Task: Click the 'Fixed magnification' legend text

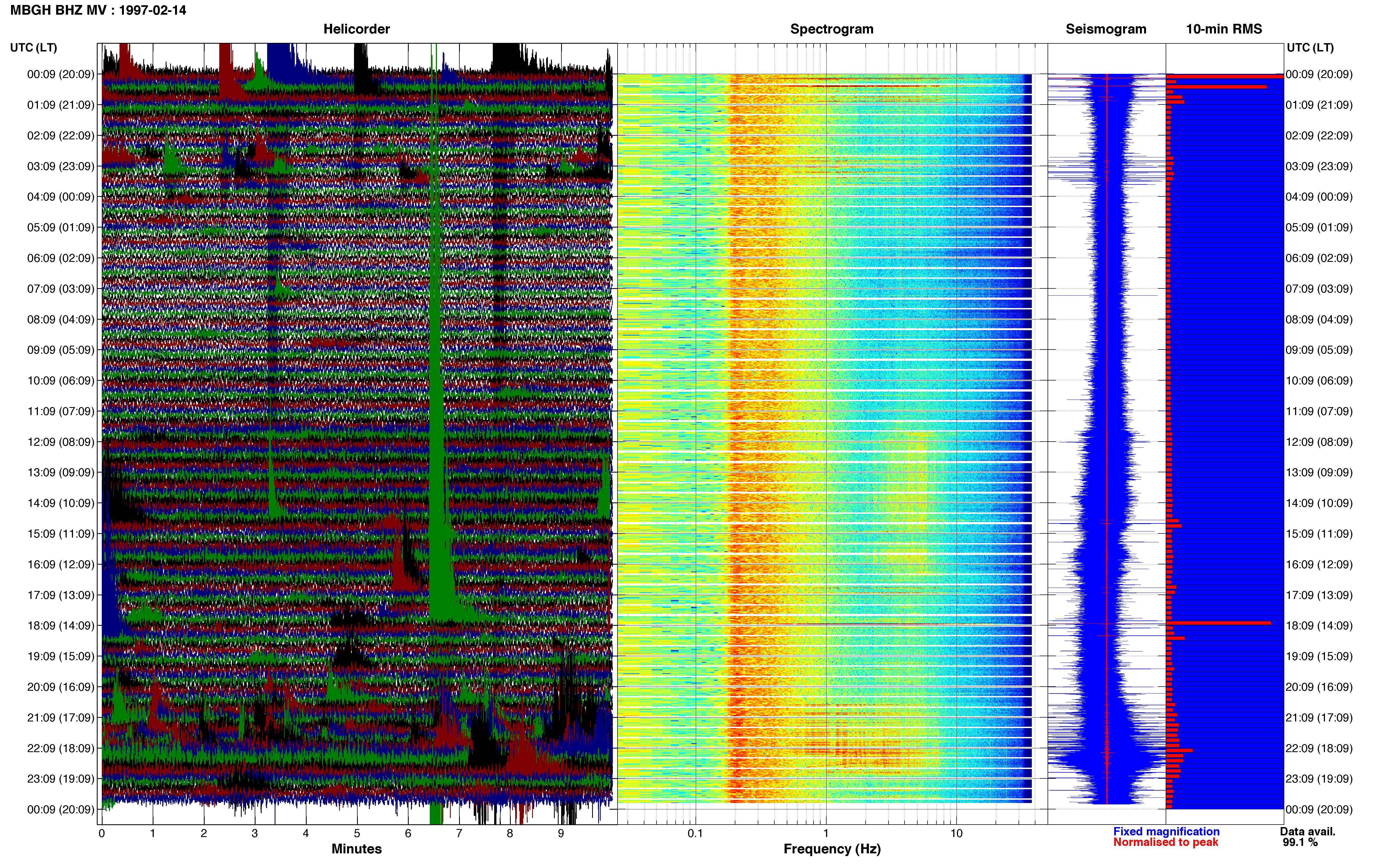Action: 1166,831
